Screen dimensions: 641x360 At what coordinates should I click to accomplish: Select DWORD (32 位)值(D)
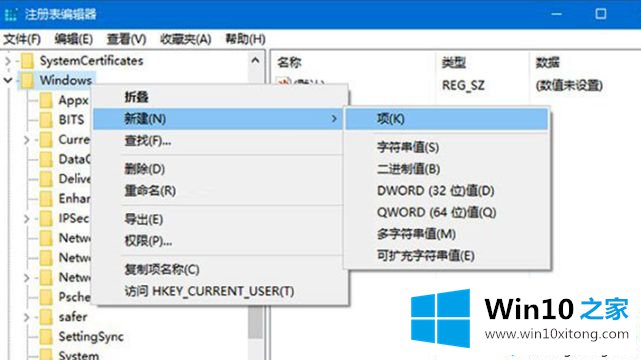pyautogui.click(x=447, y=191)
